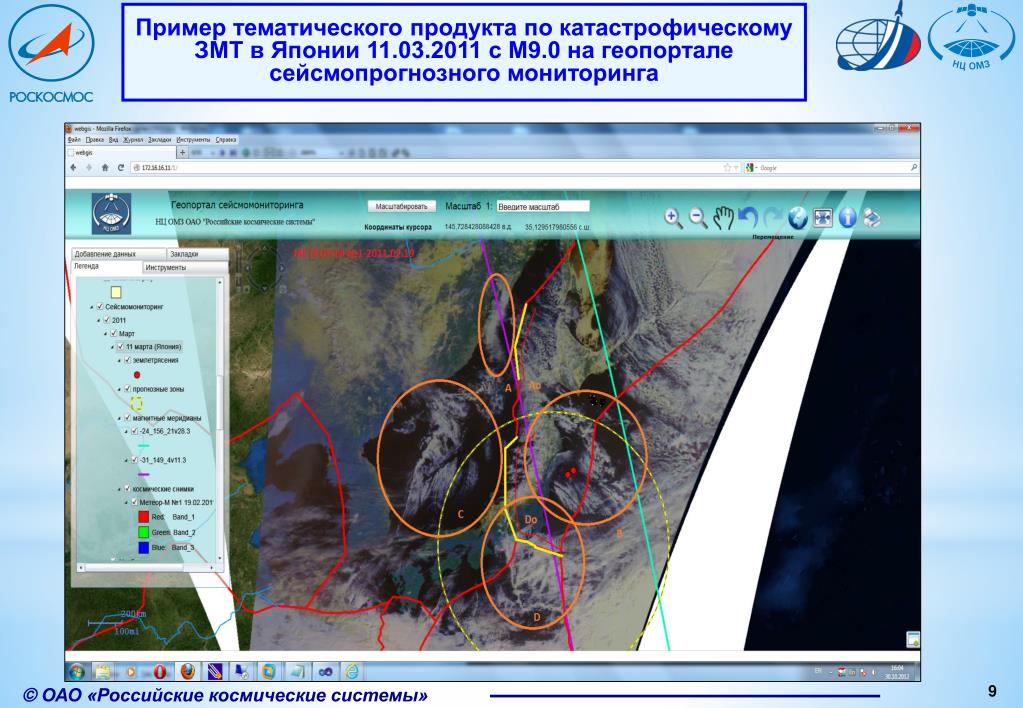Click the НЦ ОМЗ geoportal logo
The height and width of the screenshot is (708, 1023).
coord(111,213)
